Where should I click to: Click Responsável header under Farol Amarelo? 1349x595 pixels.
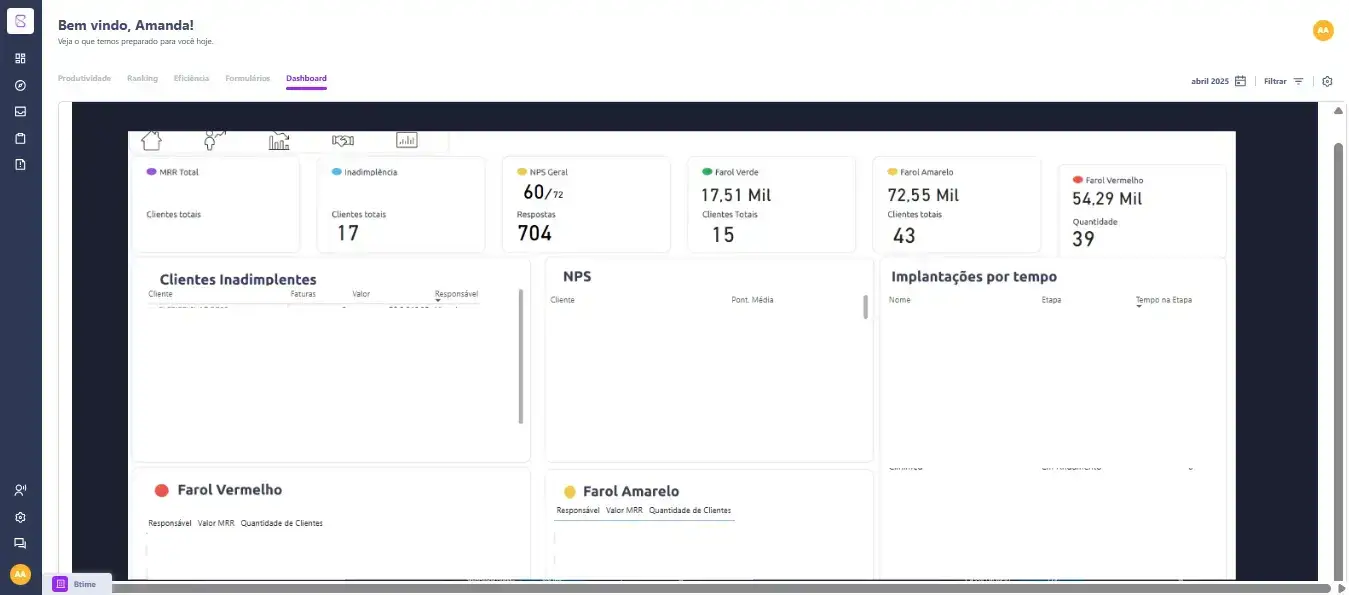tap(578, 510)
